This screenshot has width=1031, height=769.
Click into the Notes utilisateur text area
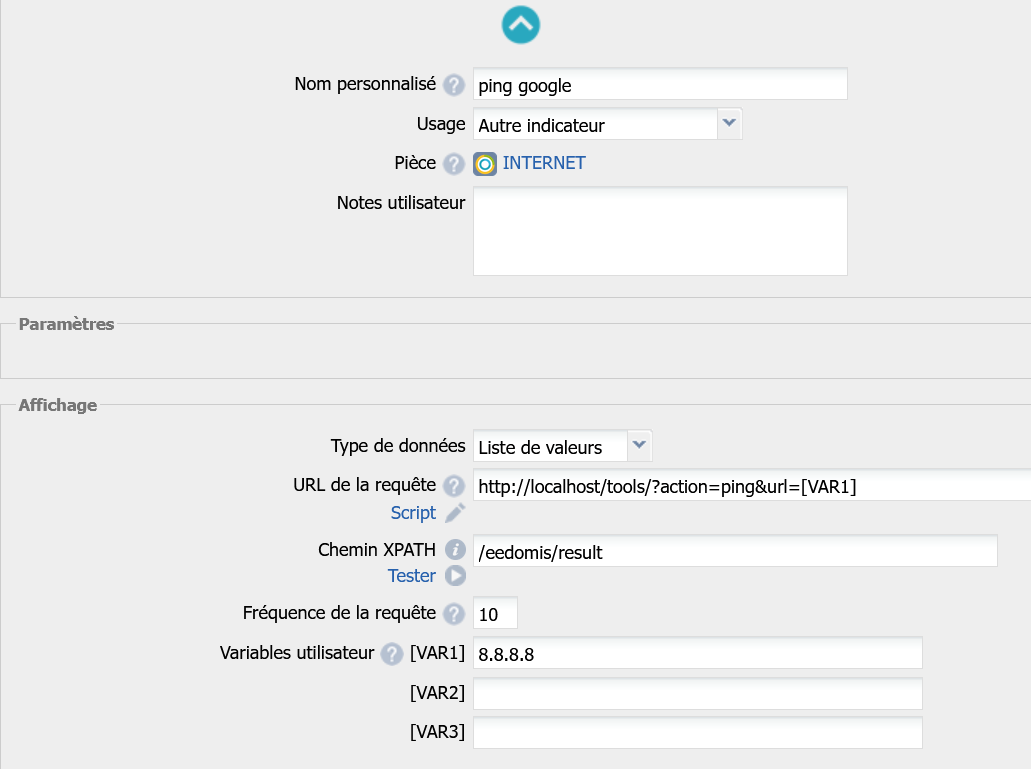coord(660,230)
